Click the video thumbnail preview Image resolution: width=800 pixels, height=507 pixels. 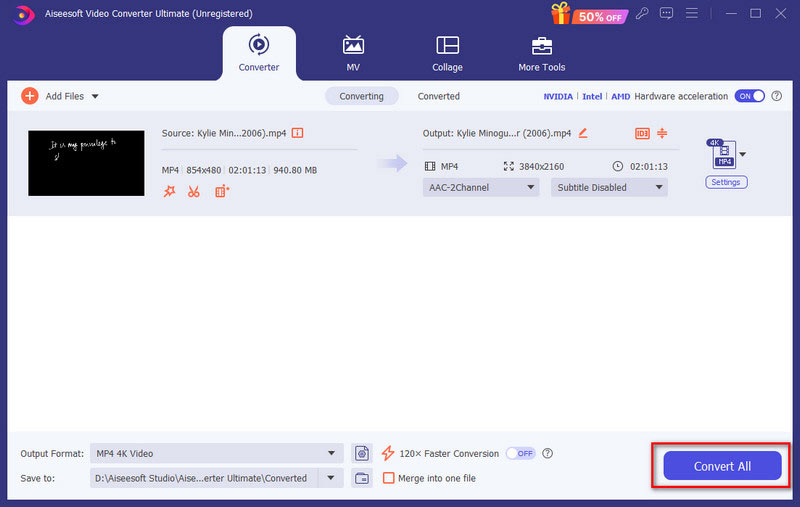[x=86, y=163]
